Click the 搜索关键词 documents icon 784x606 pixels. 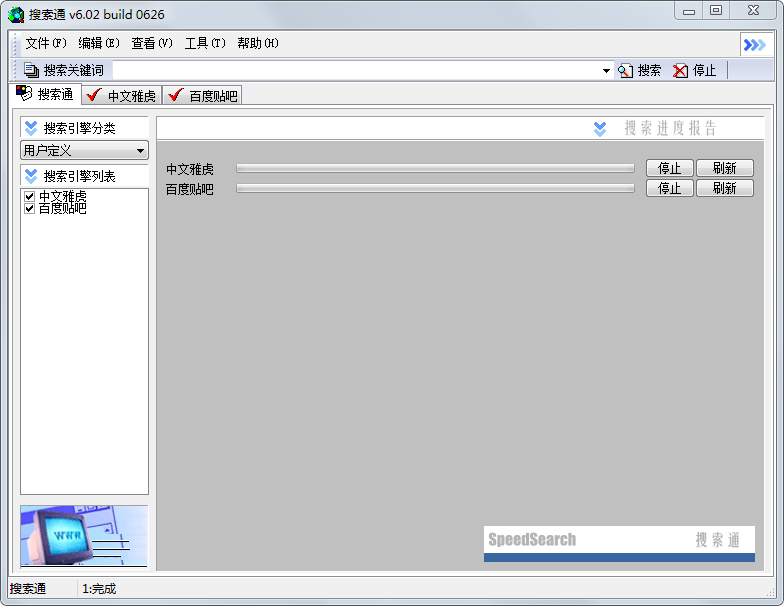(32, 70)
